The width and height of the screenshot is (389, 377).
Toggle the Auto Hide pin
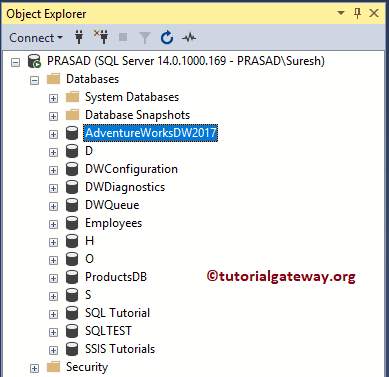point(357,13)
